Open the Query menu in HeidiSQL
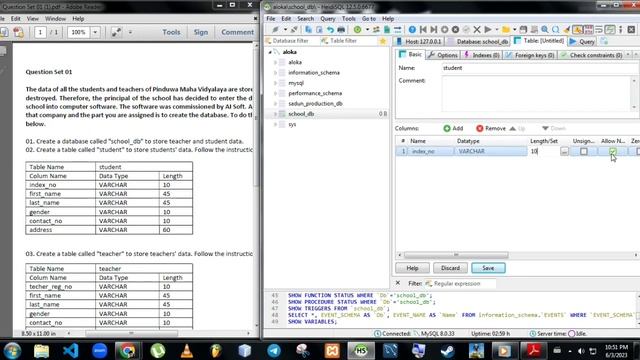 coord(327,19)
